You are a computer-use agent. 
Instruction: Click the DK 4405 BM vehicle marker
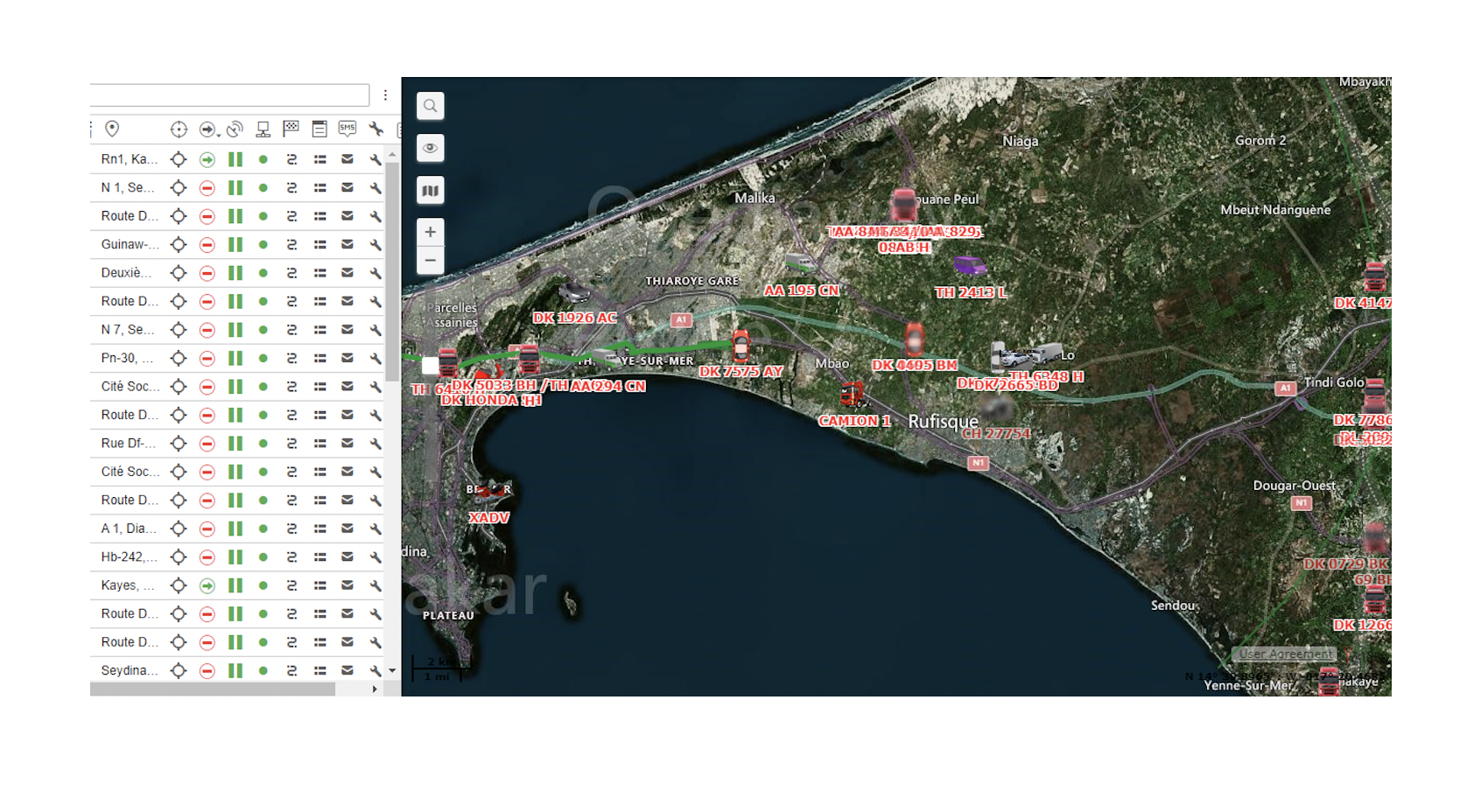915,339
